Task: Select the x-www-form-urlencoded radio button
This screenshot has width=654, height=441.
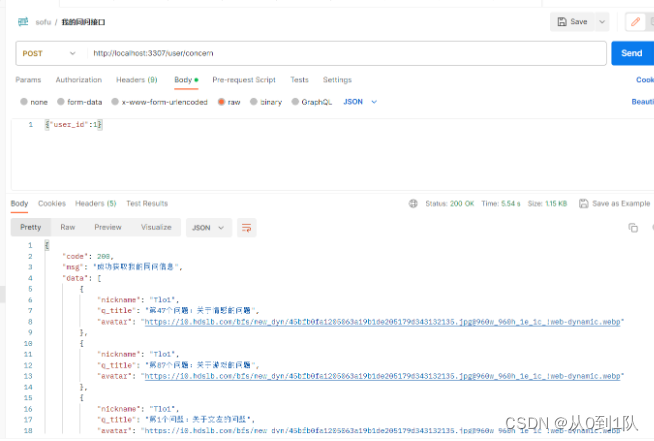Action: (115, 102)
